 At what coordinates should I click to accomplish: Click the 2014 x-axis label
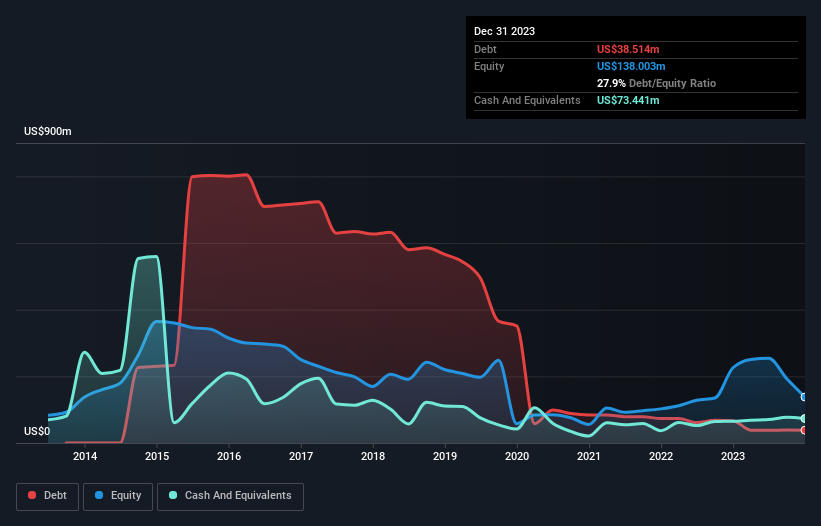(85, 456)
